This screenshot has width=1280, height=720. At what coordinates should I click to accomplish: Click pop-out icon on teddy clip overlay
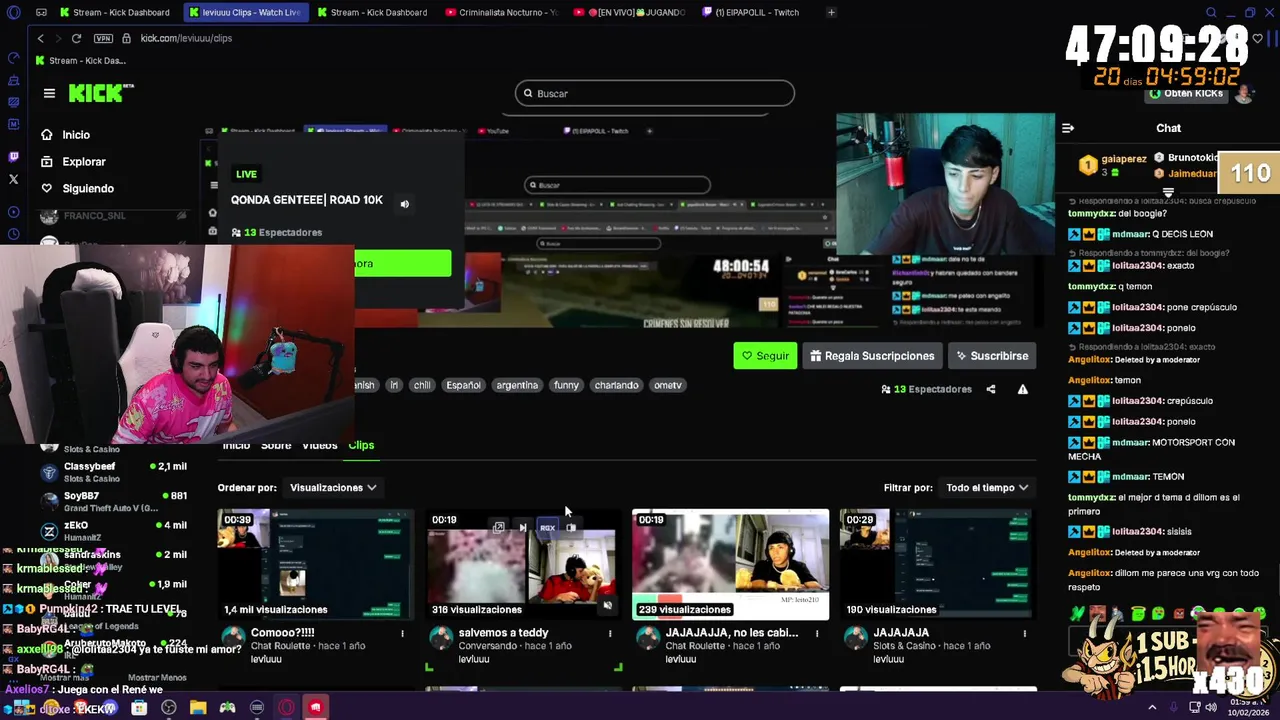(498, 527)
